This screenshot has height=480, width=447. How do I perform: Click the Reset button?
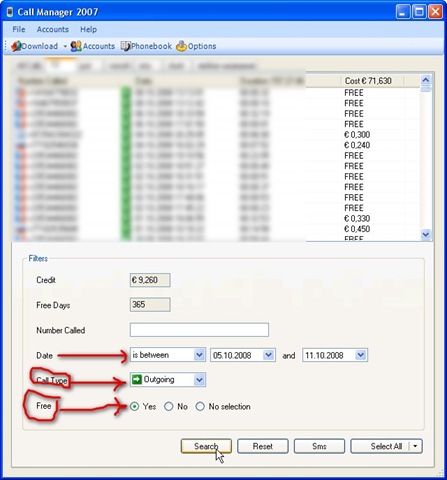click(263, 446)
